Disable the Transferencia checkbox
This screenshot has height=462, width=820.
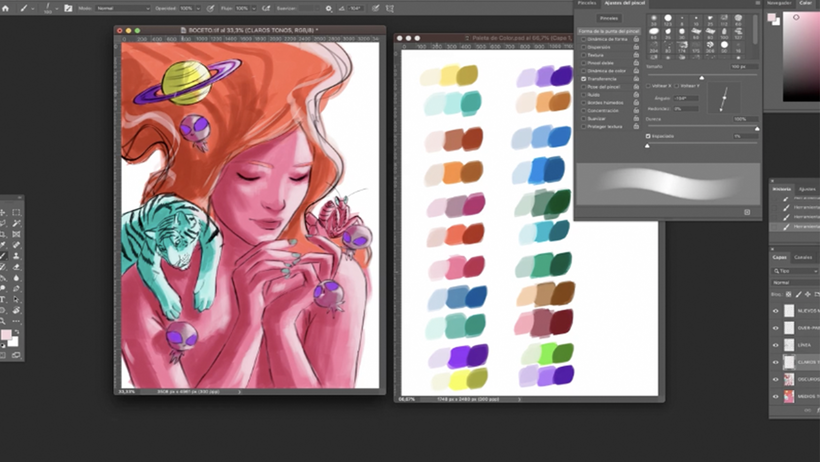[584, 79]
